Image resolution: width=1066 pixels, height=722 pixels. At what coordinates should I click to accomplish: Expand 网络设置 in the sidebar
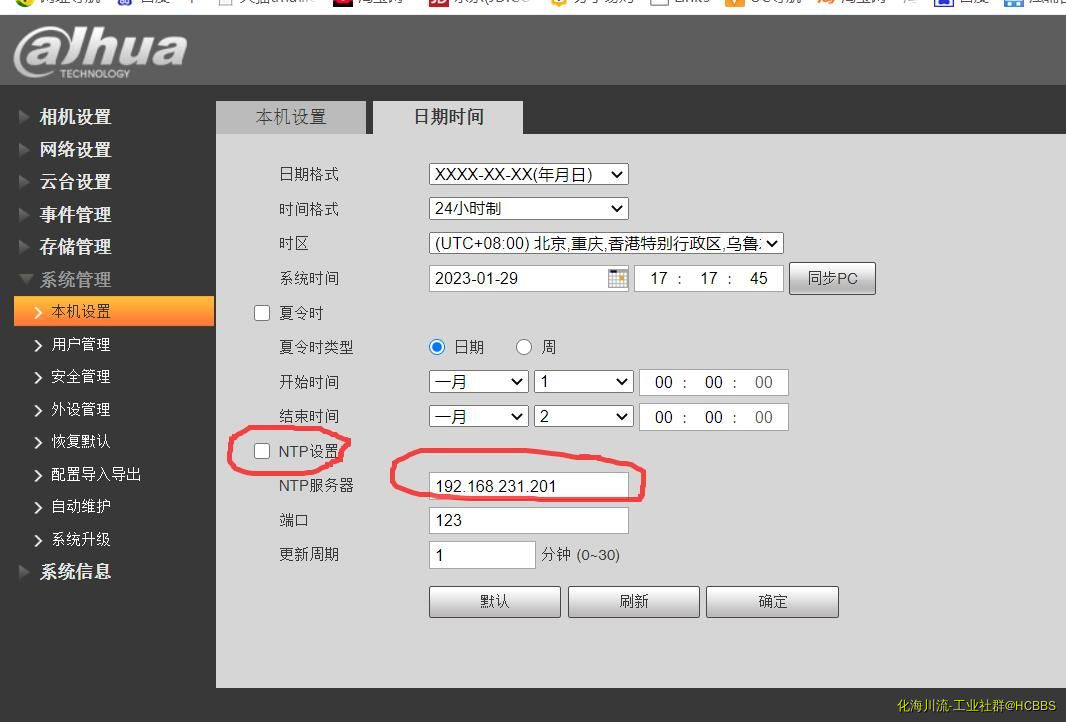(75, 150)
